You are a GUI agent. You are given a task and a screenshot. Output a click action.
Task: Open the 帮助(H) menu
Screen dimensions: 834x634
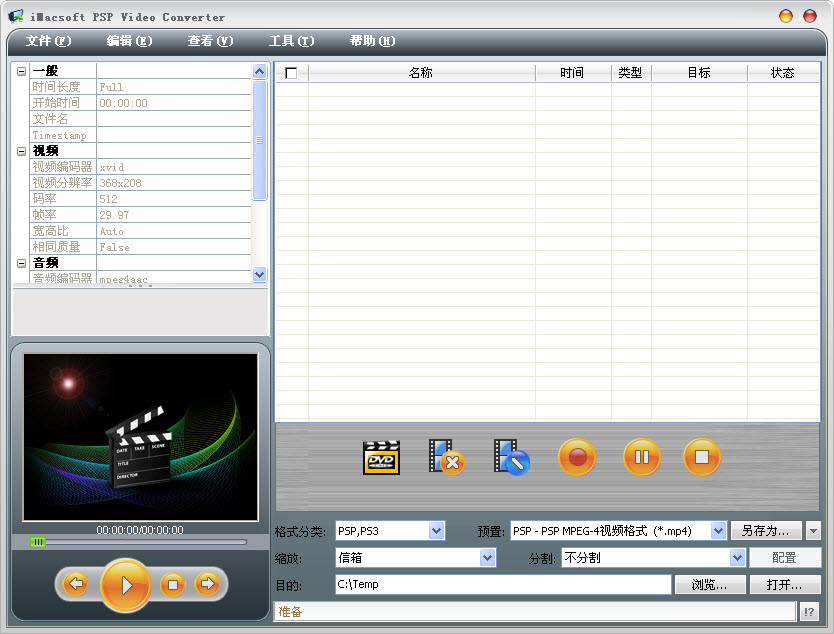tap(372, 41)
